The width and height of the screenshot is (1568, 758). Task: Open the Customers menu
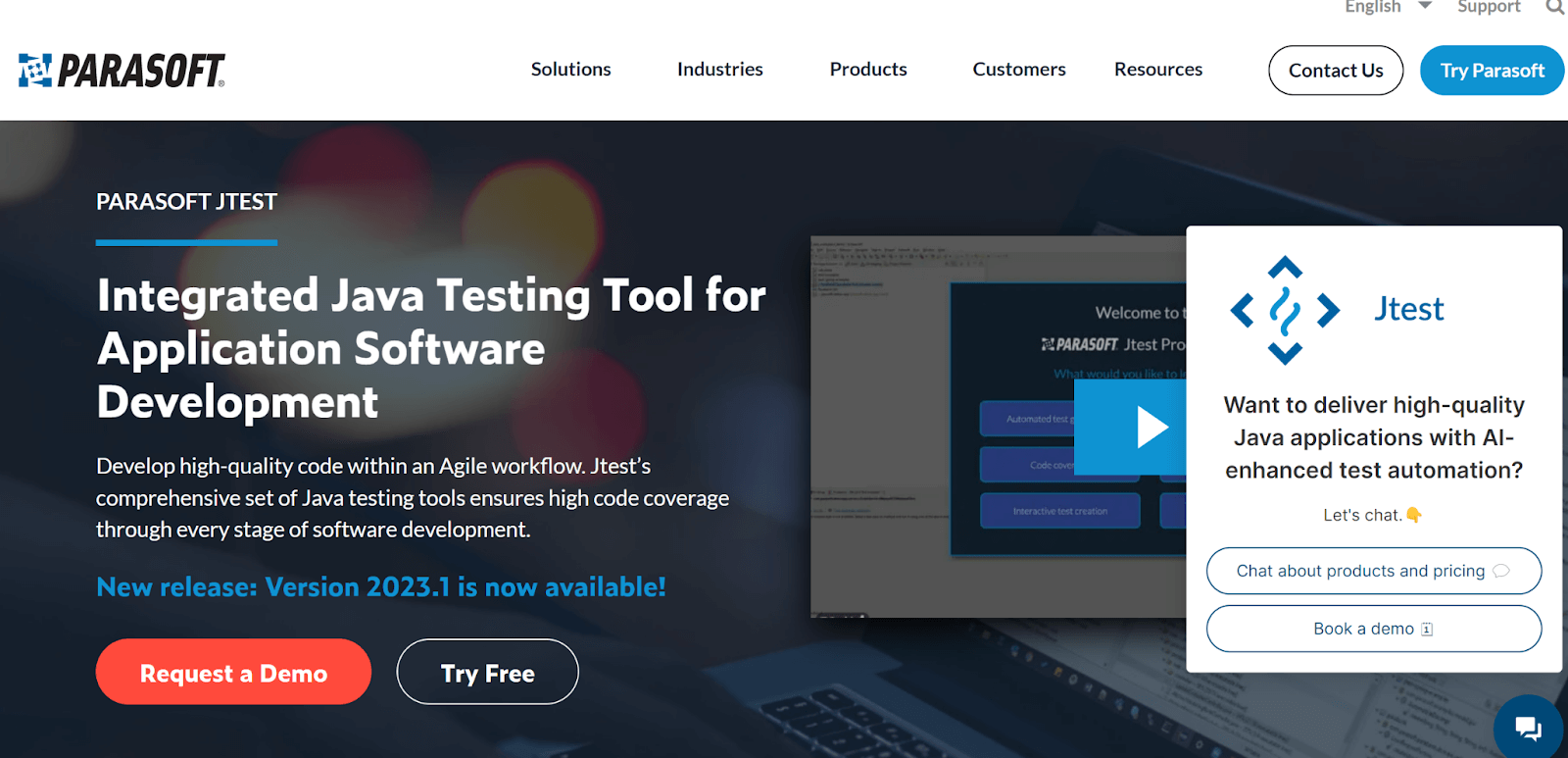1019,70
